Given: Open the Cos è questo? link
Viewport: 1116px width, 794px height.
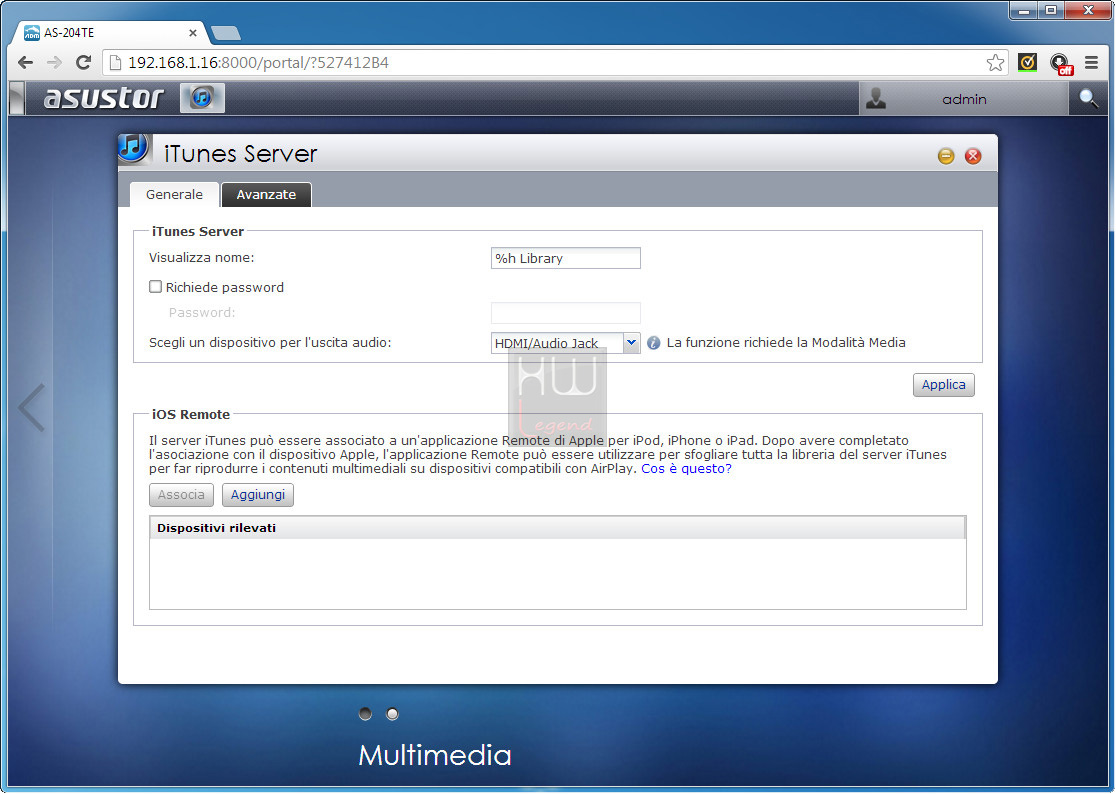Looking at the screenshot, I should [x=686, y=469].
